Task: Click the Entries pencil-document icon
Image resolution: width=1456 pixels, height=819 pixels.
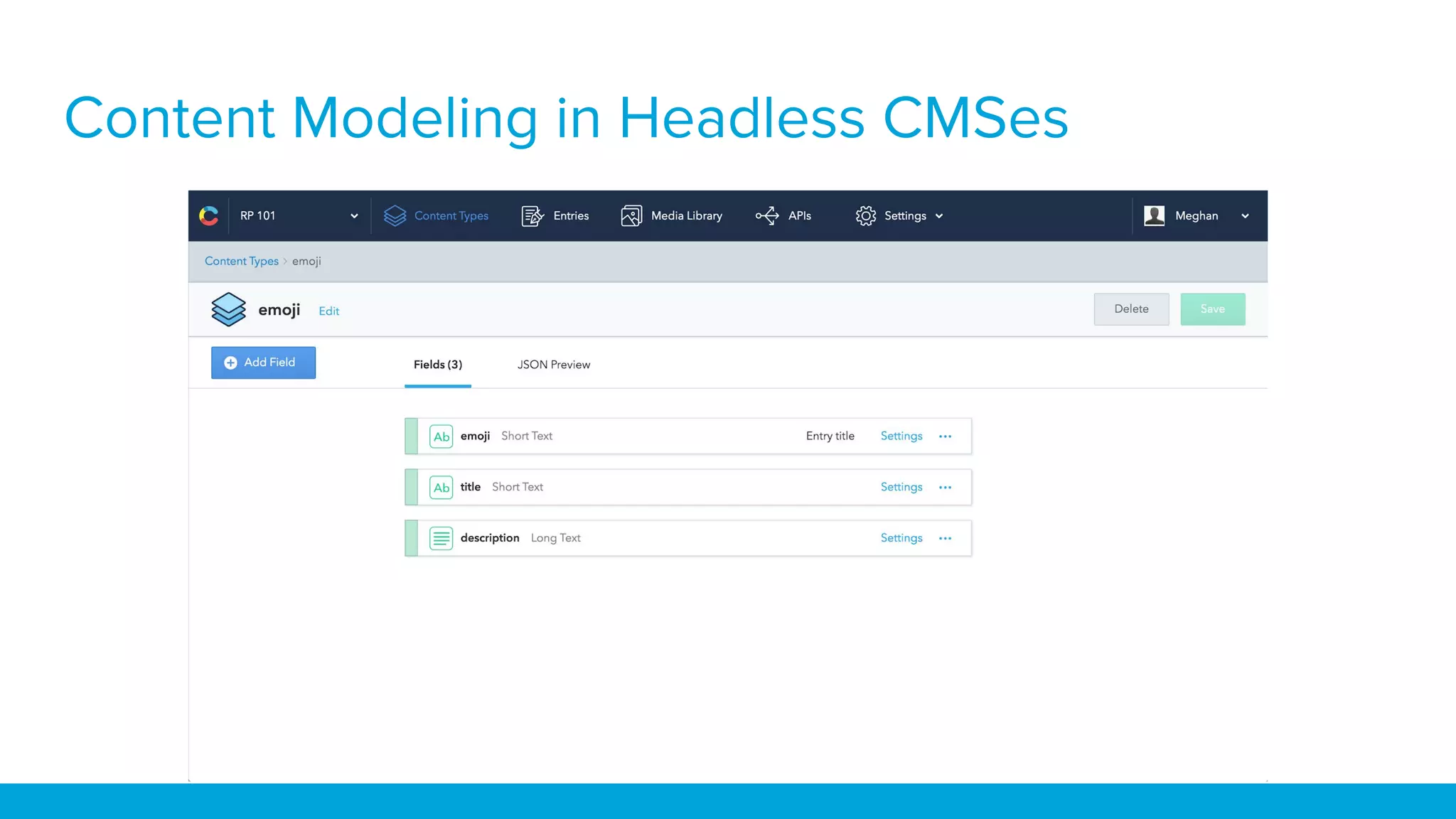Action: coord(532,215)
